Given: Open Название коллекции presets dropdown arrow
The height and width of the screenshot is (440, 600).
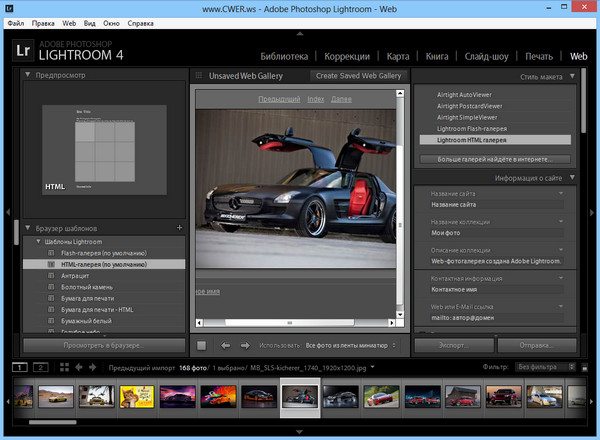Looking at the screenshot, I should [561, 221].
